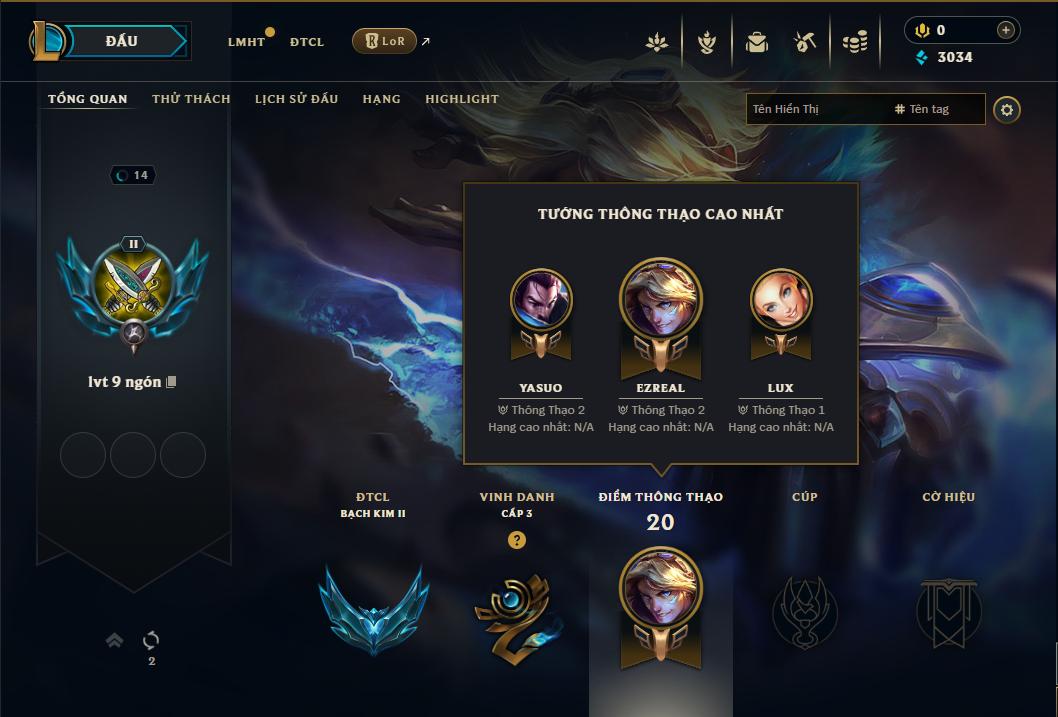Open the Loot backpack icon

[x=756, y=43]
